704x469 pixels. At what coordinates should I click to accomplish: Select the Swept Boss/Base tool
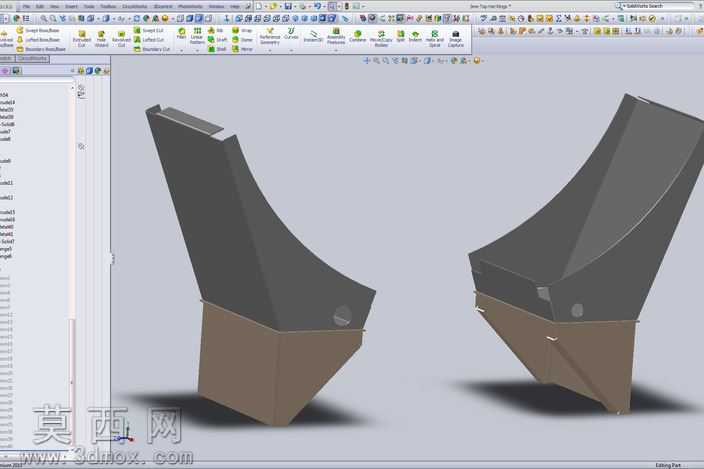coord(38,30)
